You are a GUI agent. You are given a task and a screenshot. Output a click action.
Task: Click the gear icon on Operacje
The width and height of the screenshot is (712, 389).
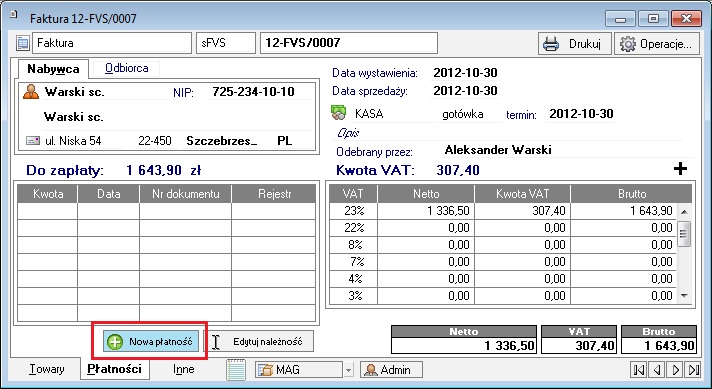628,44
